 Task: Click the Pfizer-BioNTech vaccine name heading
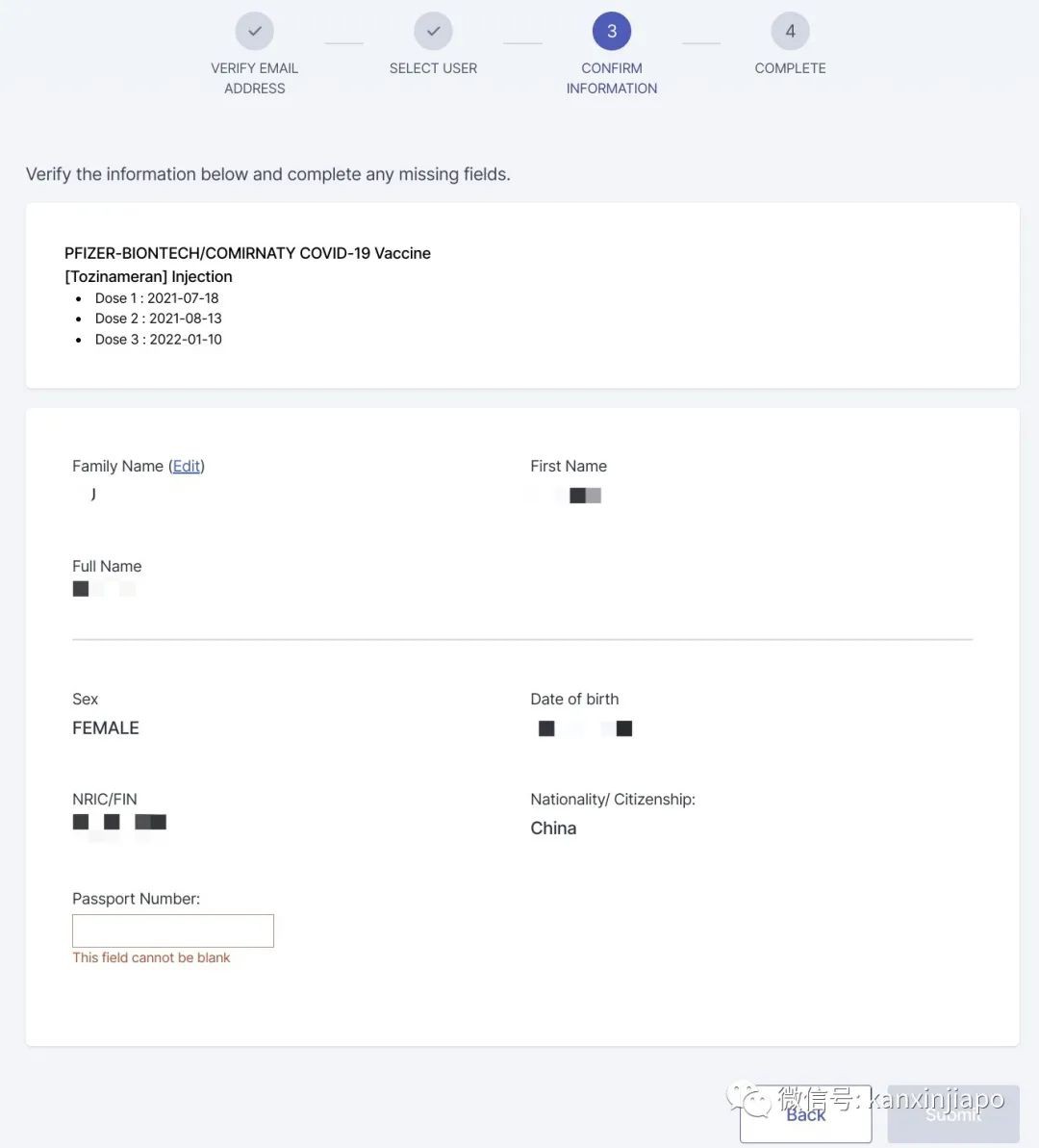247,253
